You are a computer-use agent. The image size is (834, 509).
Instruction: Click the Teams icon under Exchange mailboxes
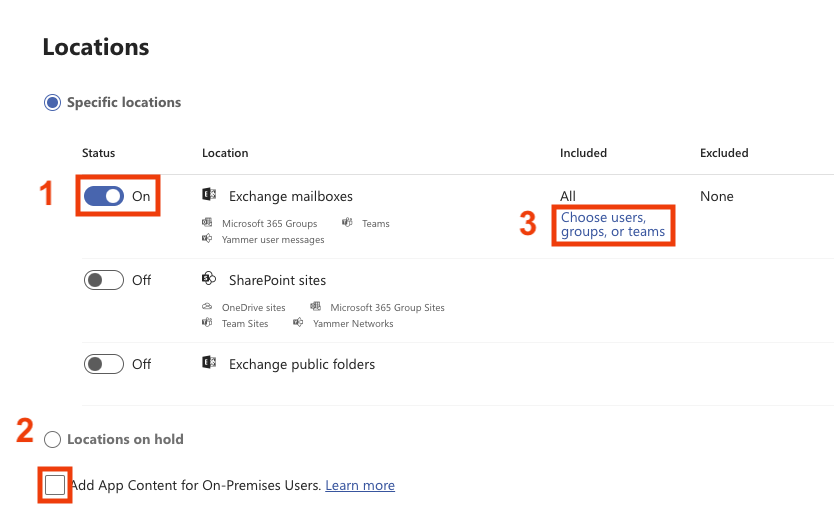coord(347,223)
